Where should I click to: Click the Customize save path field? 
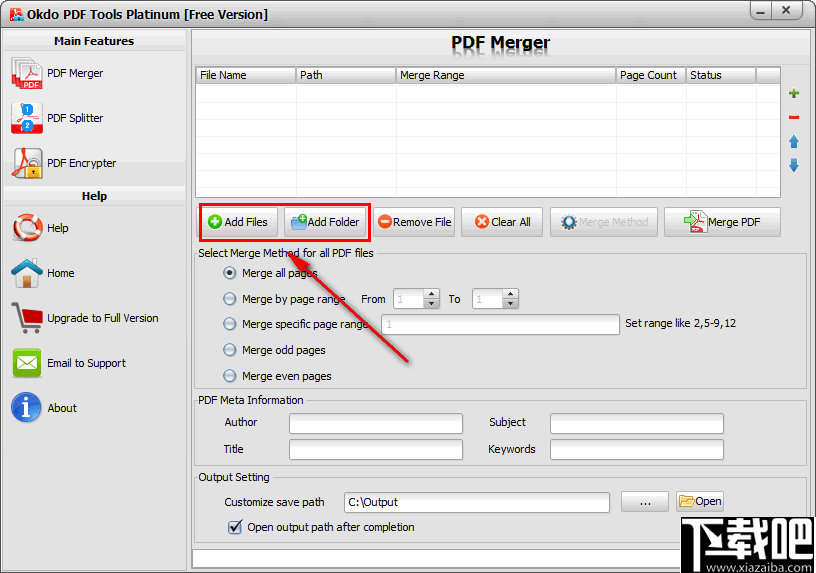pos(477,502)
